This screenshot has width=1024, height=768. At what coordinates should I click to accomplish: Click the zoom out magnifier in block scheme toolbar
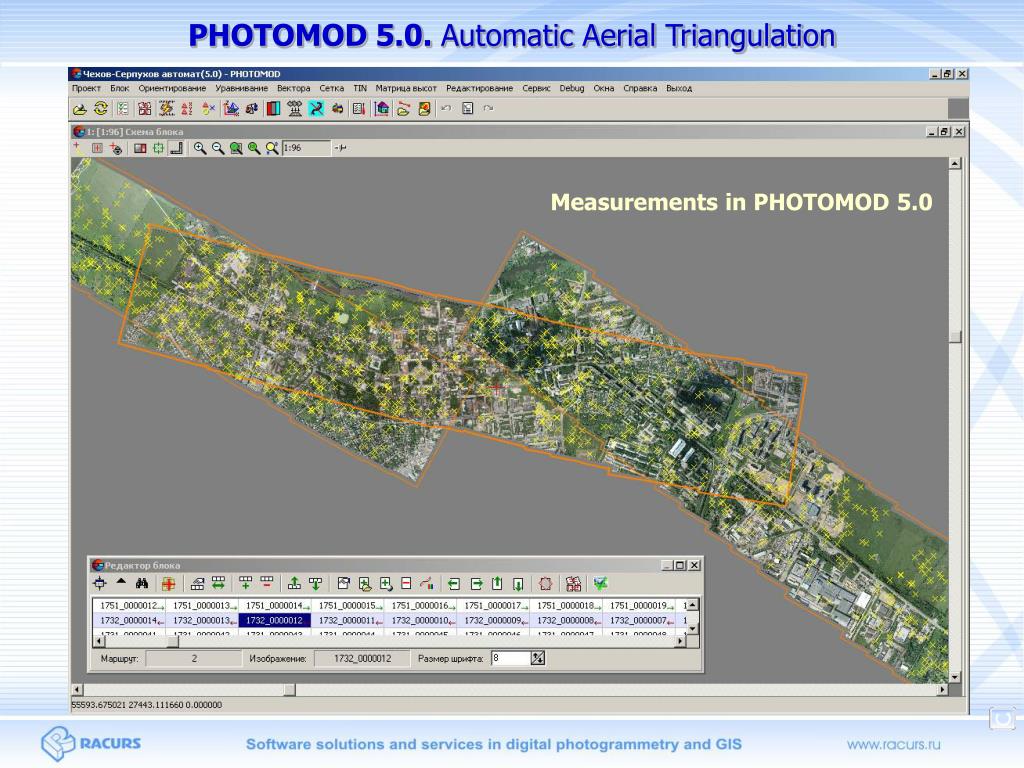[217, 148]
